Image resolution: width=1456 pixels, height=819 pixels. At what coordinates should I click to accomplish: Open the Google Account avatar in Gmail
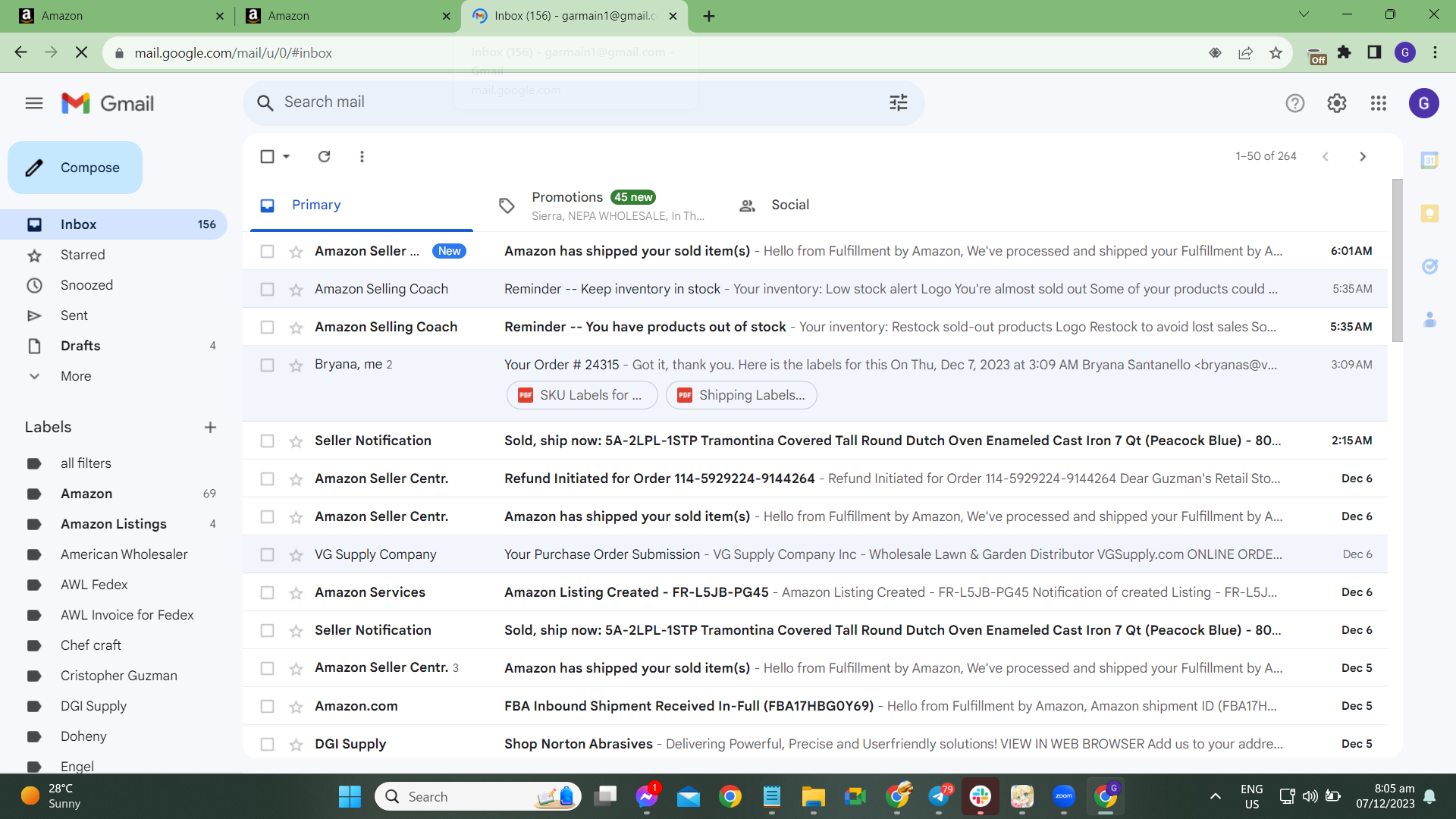[1423, 103]
